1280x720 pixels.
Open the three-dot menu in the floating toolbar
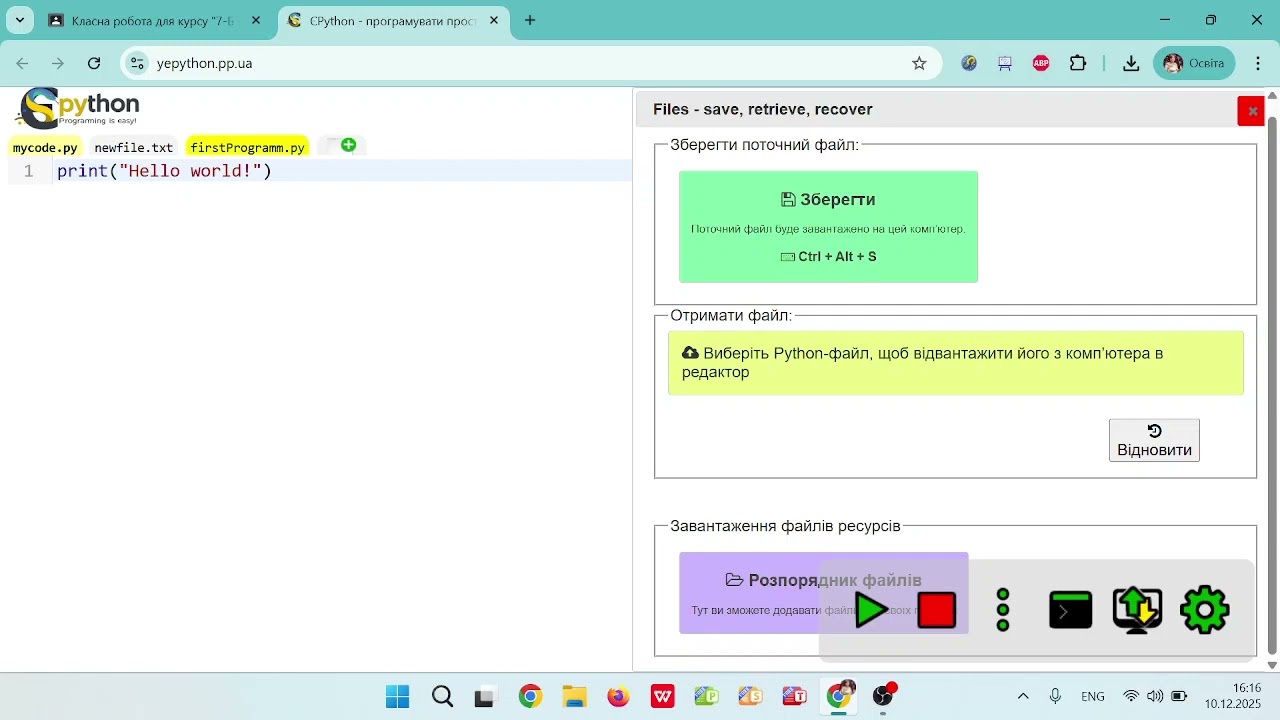click(1003, 610)
